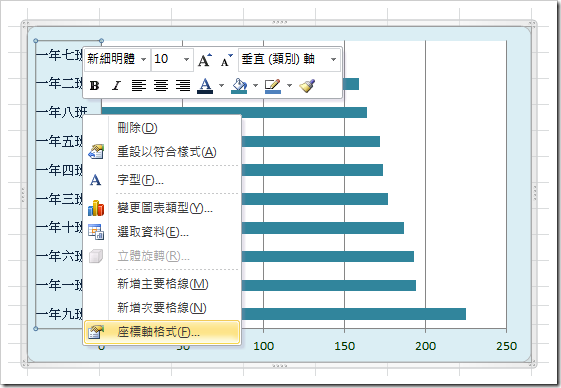Click horizontal axis value 150
The height and width of the screenshot is (388, 561).
(x=345, y=346)
